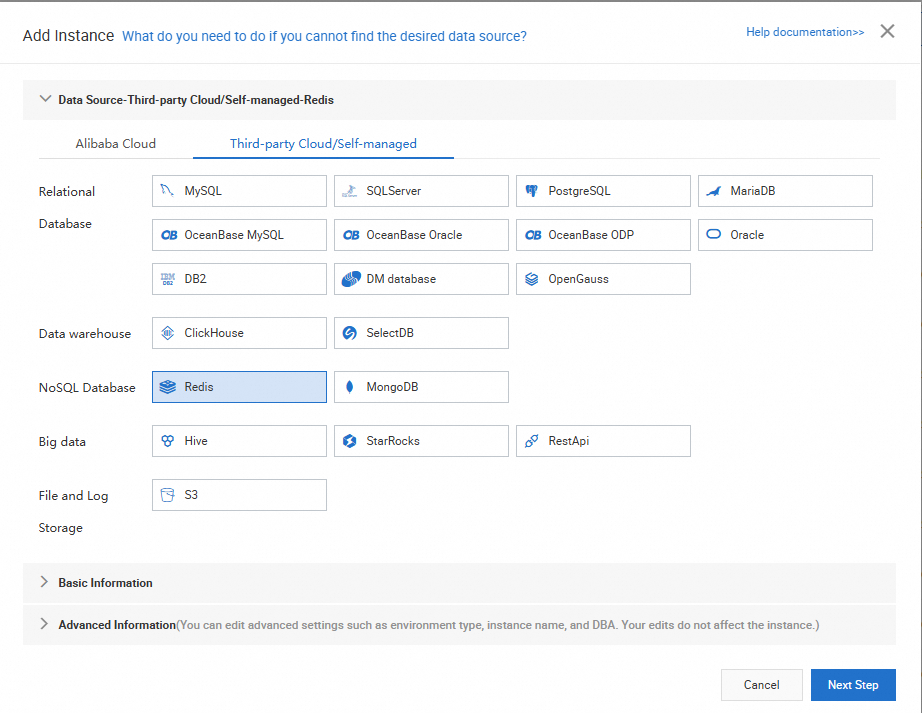Click the OceanBase MySQL OB icon
Viewport: 922px width, 713px height.
169,235
